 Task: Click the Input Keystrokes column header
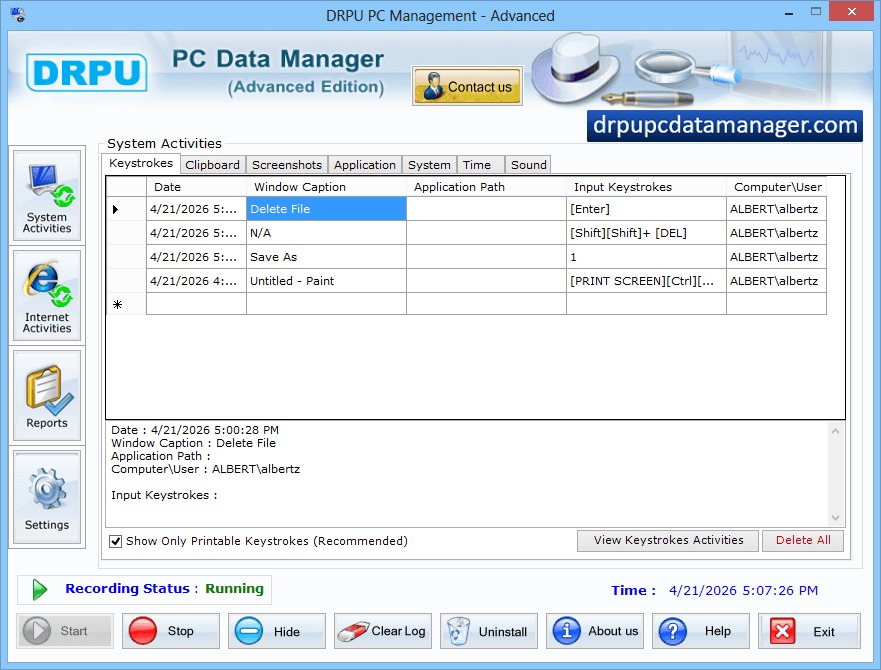pyautogui.click(x=646, y=187)
